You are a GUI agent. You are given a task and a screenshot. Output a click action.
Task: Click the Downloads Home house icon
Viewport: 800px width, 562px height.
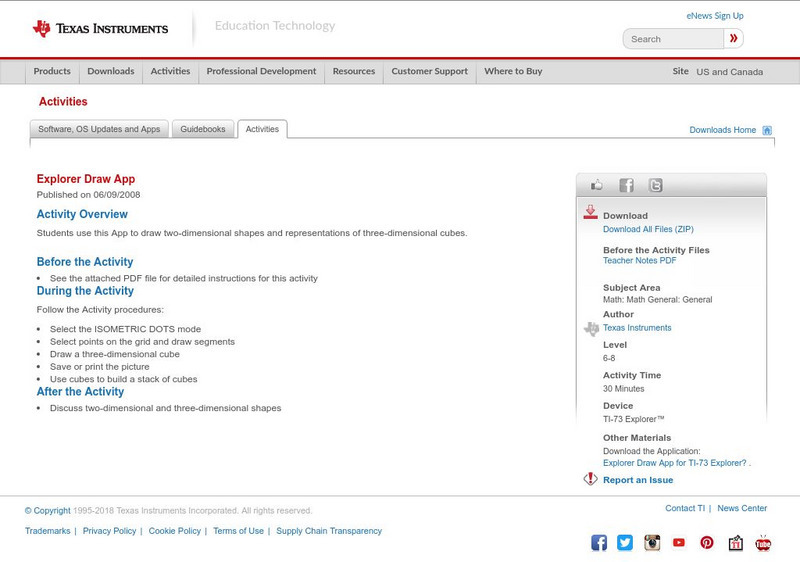767,130
